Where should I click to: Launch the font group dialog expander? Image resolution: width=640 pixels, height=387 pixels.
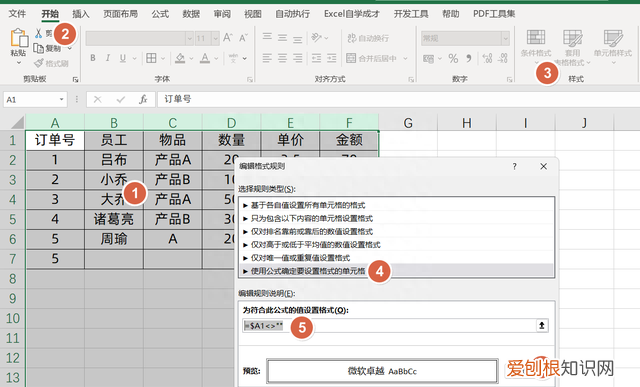point(250,79)
